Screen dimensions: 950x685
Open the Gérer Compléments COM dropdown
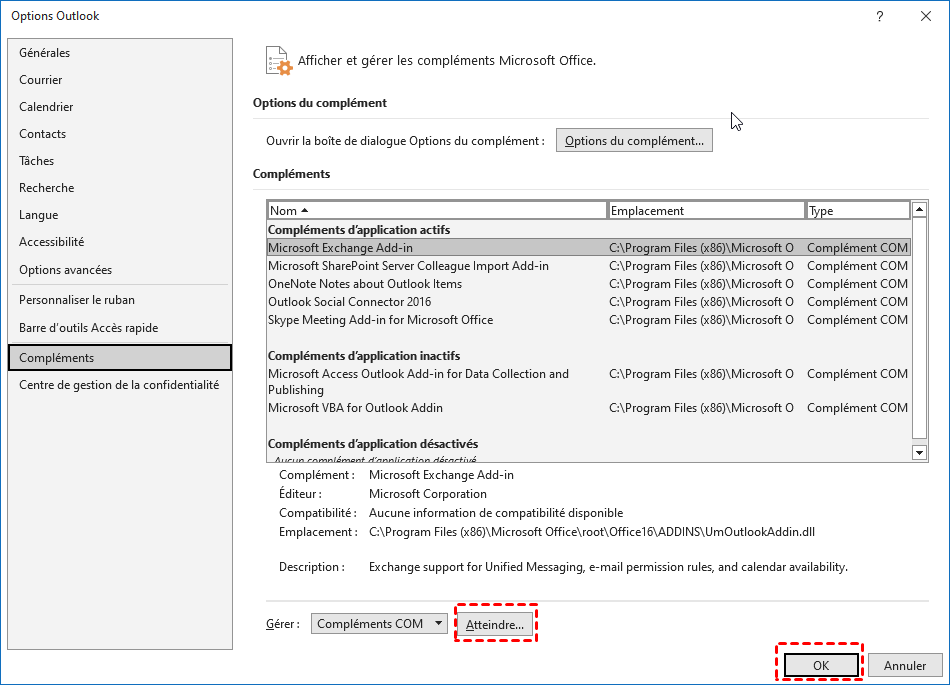[x=379, y=624]
